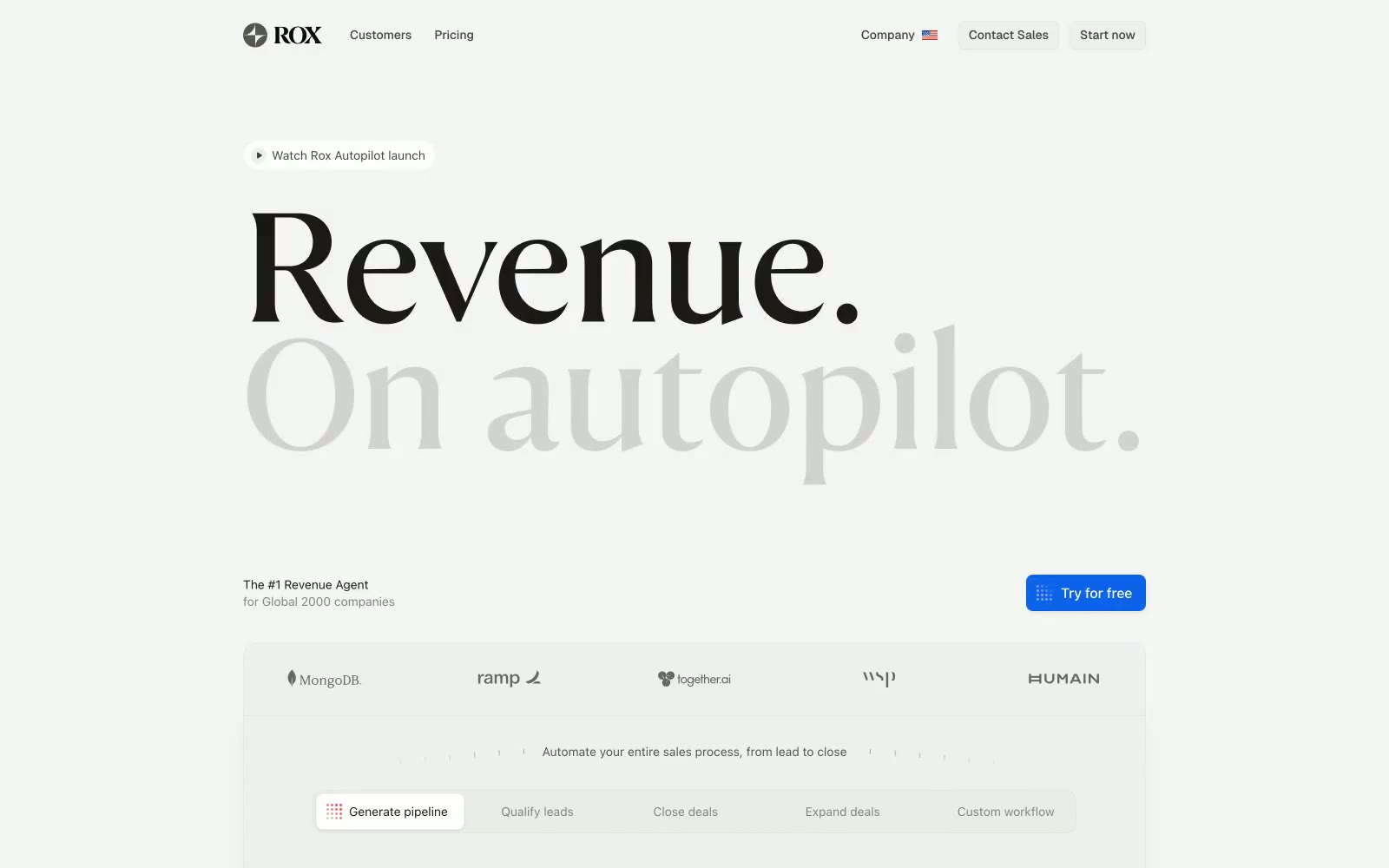Image resolution: width=1389 pixels, height=868 pixels.
Task: Click the US flag region icon
Action: [930, 36]
